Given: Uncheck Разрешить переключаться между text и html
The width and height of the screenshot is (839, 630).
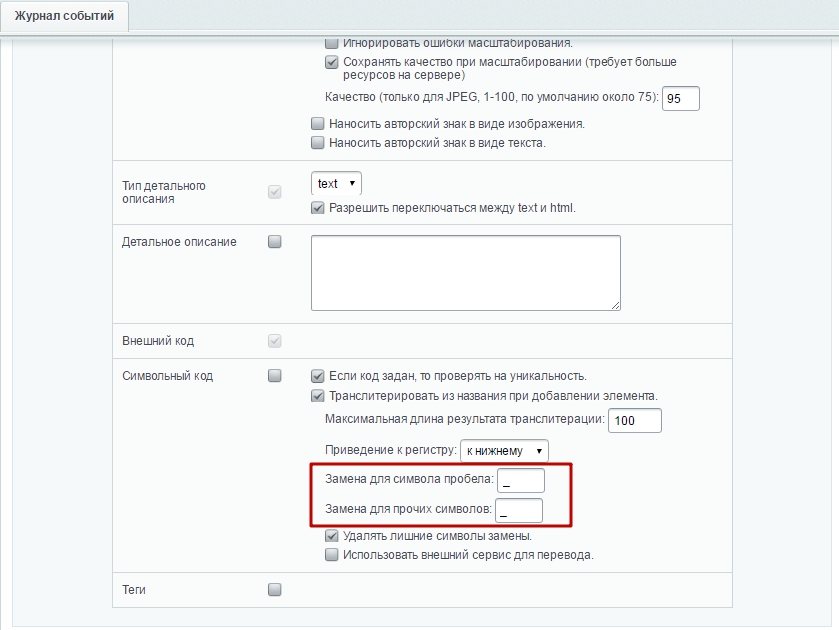Looking at the screenshot, I should (x=318, y=208).
